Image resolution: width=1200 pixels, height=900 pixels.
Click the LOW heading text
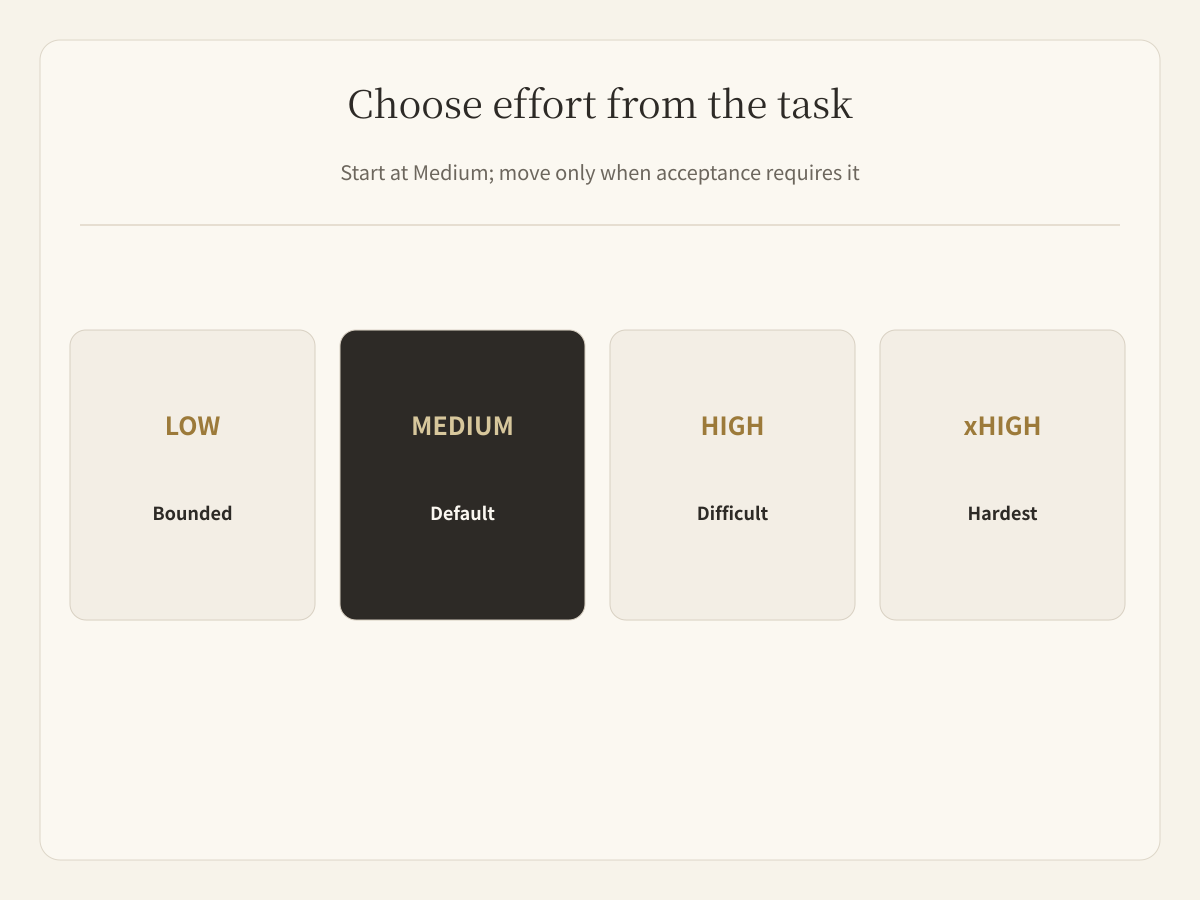tap(192, 426)
